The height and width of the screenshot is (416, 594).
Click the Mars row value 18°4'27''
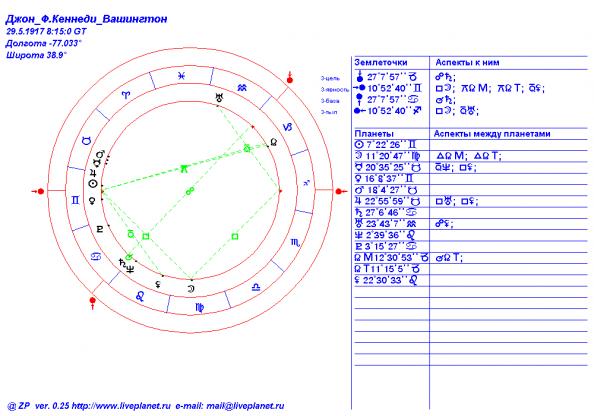(385, 190)
